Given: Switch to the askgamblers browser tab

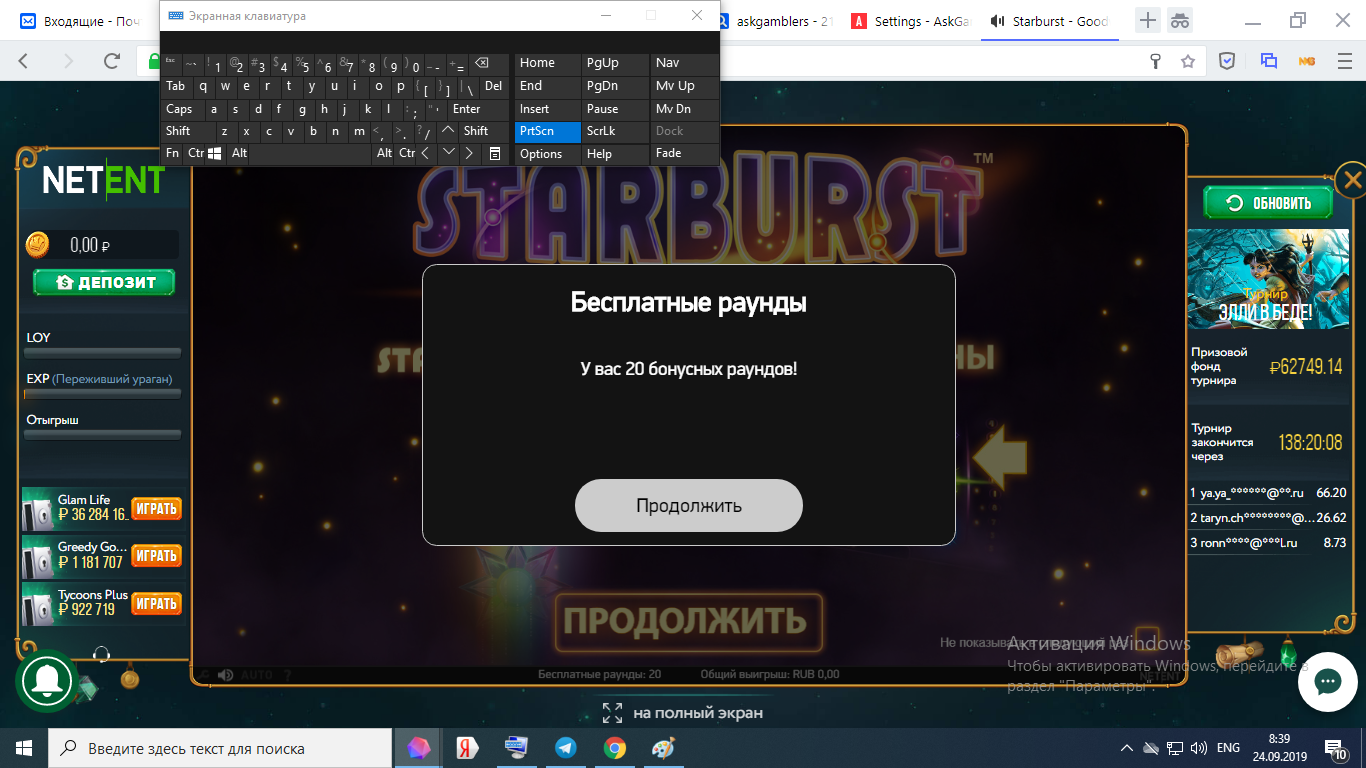Looking at the screenshot, I should tap(774, 21).
